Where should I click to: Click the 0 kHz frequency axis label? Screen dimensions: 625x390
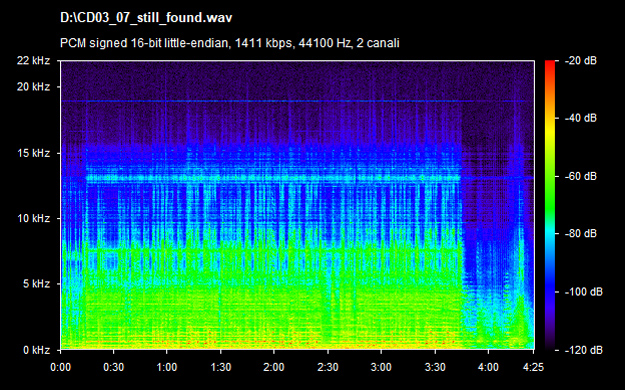click(36, 350)
